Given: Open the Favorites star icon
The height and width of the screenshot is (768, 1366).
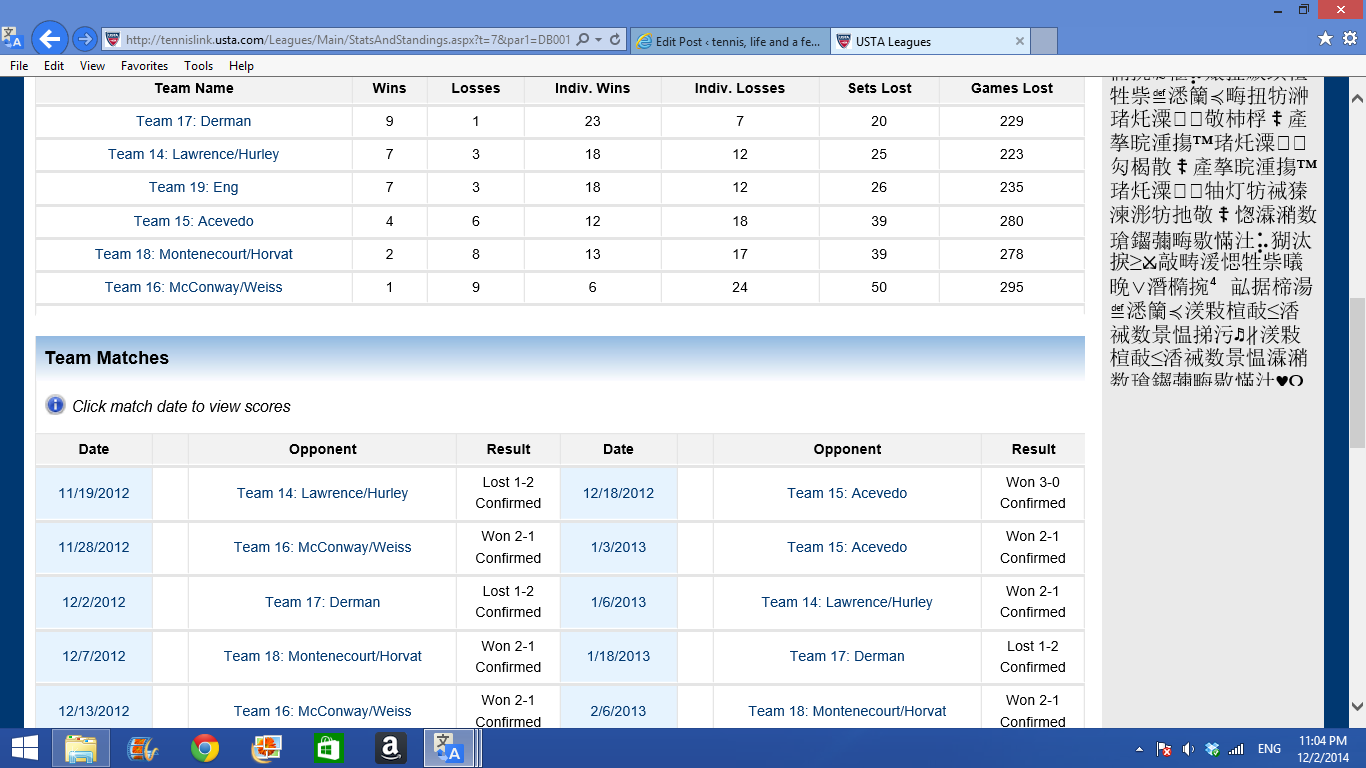Looking at the screenshot, I should (1325, 39).
